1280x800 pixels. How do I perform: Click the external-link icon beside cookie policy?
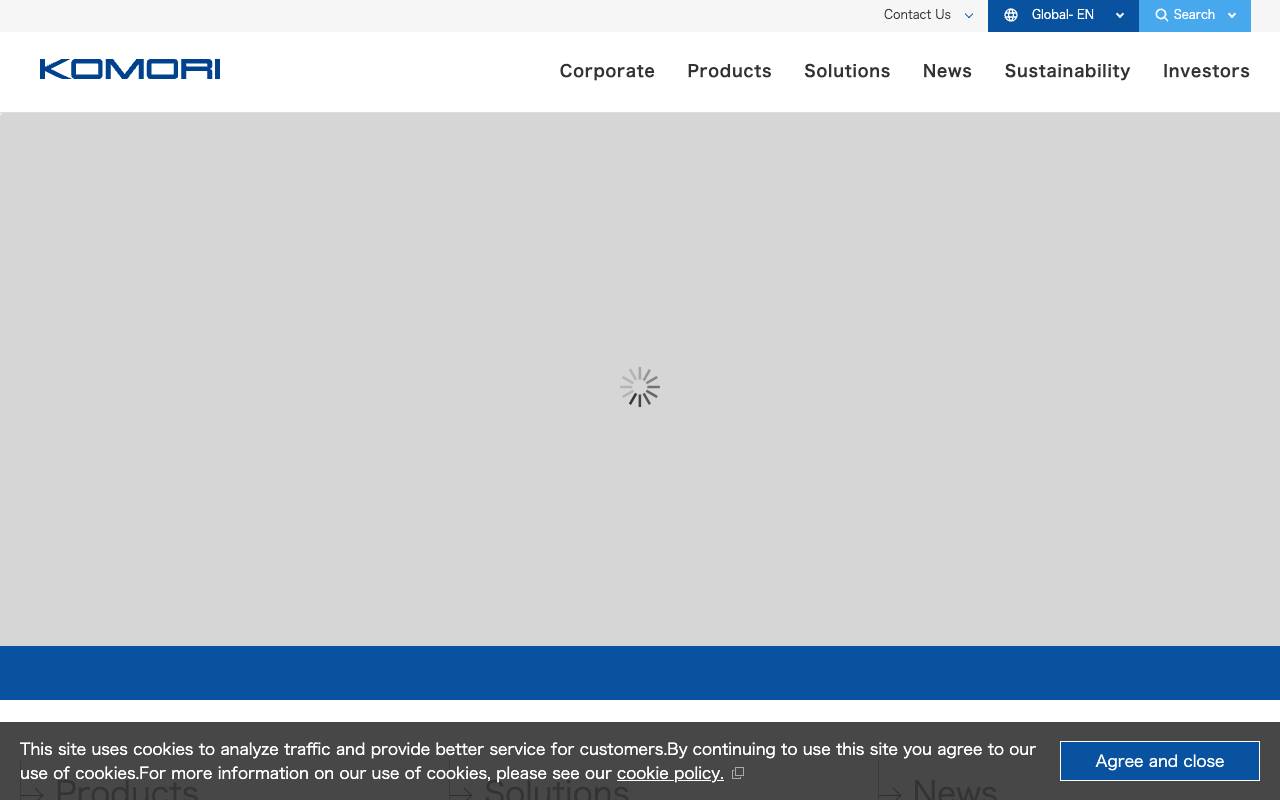[x=738, y=772]
